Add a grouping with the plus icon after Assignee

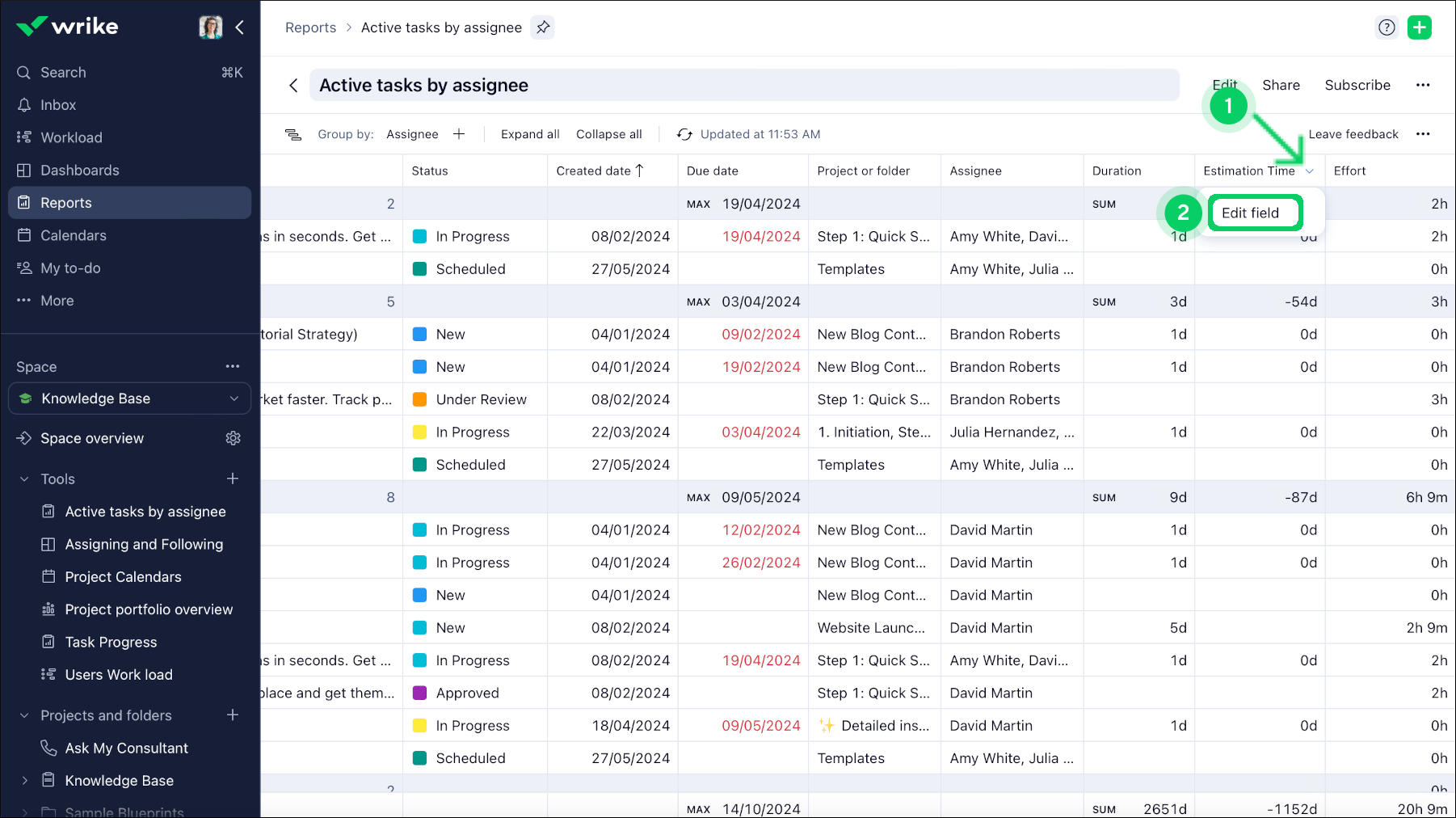coord(459,134)
